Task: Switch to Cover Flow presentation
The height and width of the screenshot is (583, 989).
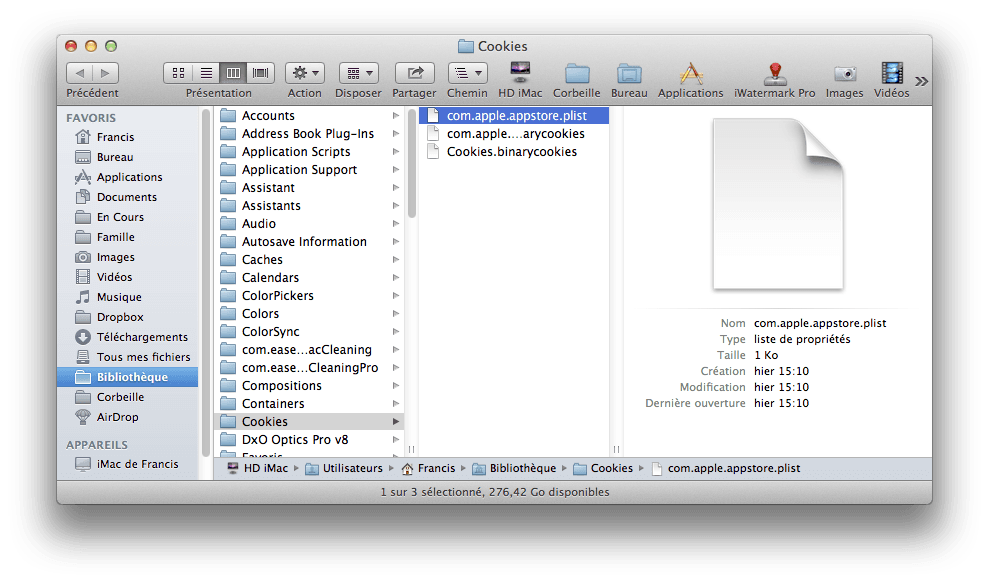Action: [260, 73]
